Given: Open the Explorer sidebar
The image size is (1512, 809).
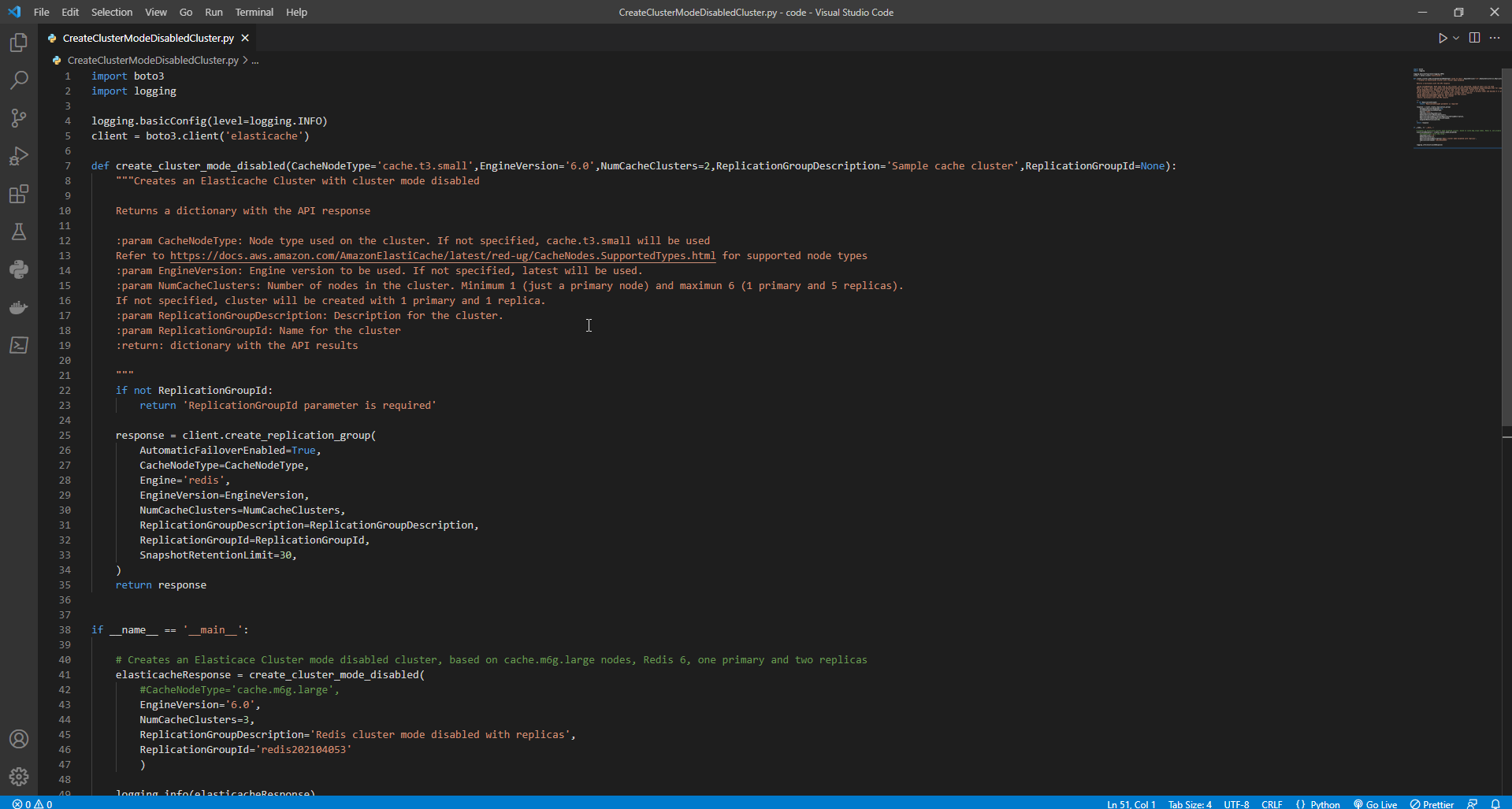Looking at the screenshot, I should pyautogui.click(x=19, y=43).
